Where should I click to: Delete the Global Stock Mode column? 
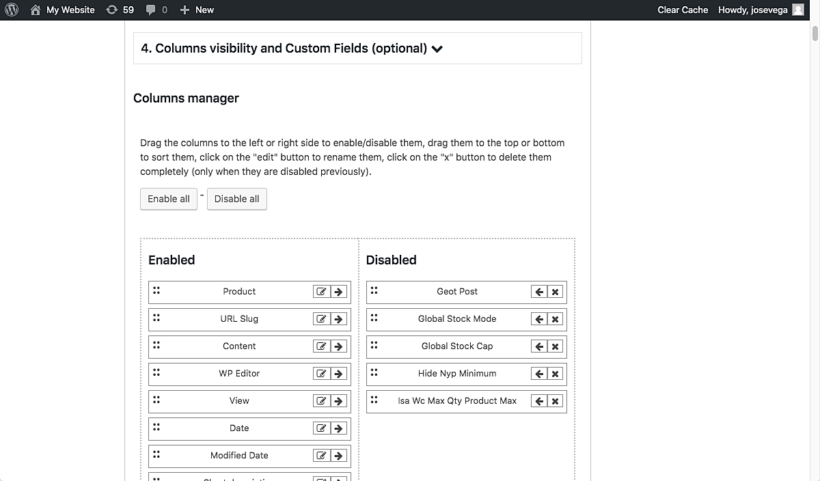pos(555,319)
